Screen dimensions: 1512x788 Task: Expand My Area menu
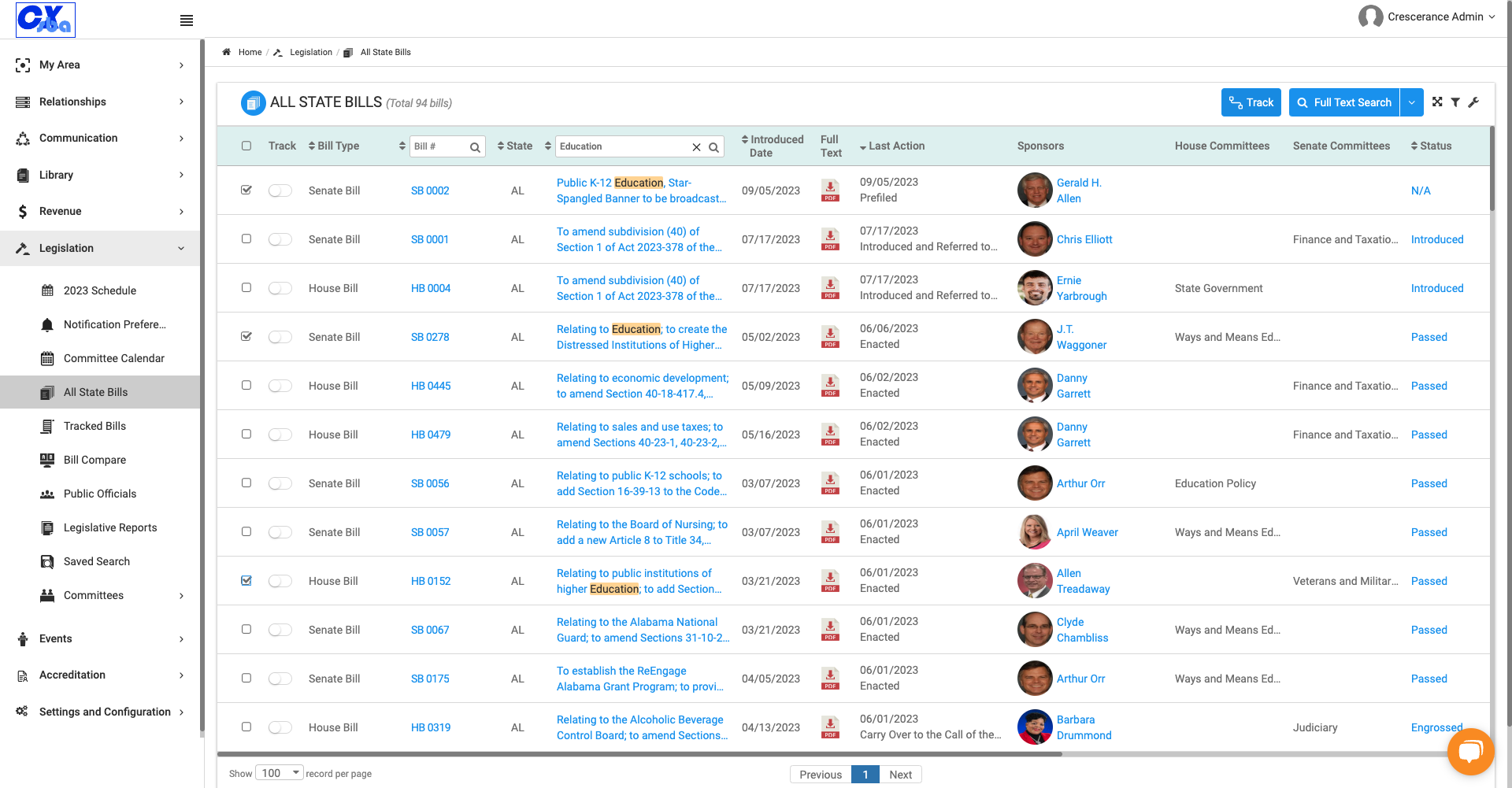100,65
